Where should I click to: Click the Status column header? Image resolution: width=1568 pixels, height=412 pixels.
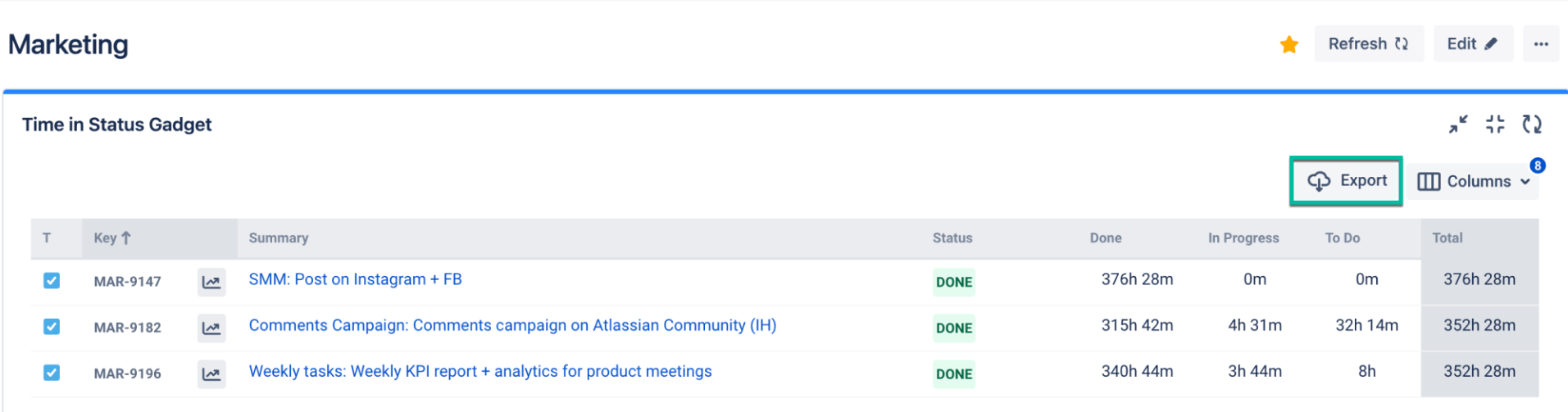[952, 238]
